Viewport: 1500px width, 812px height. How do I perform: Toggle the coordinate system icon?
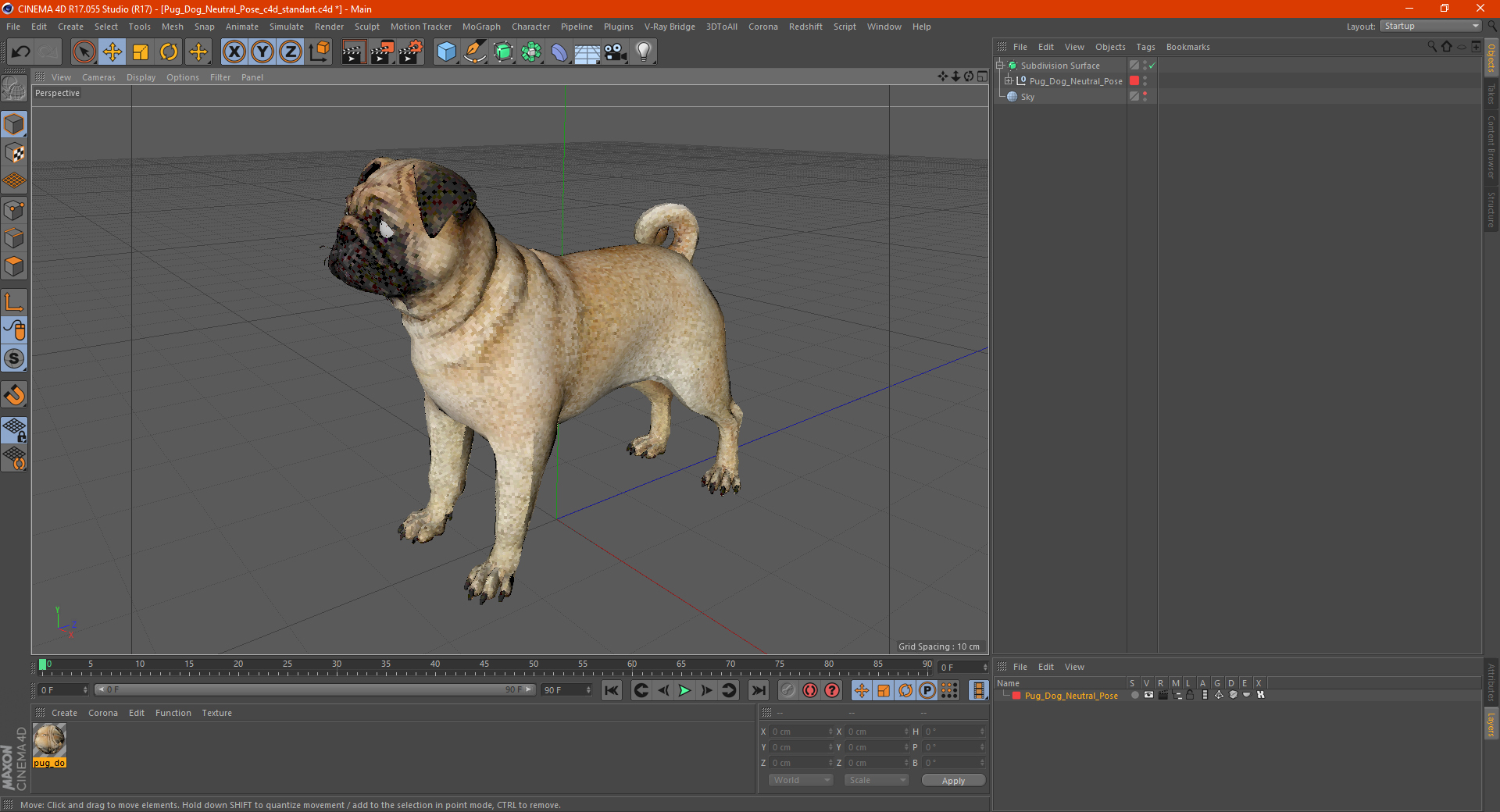coord(319,52)
